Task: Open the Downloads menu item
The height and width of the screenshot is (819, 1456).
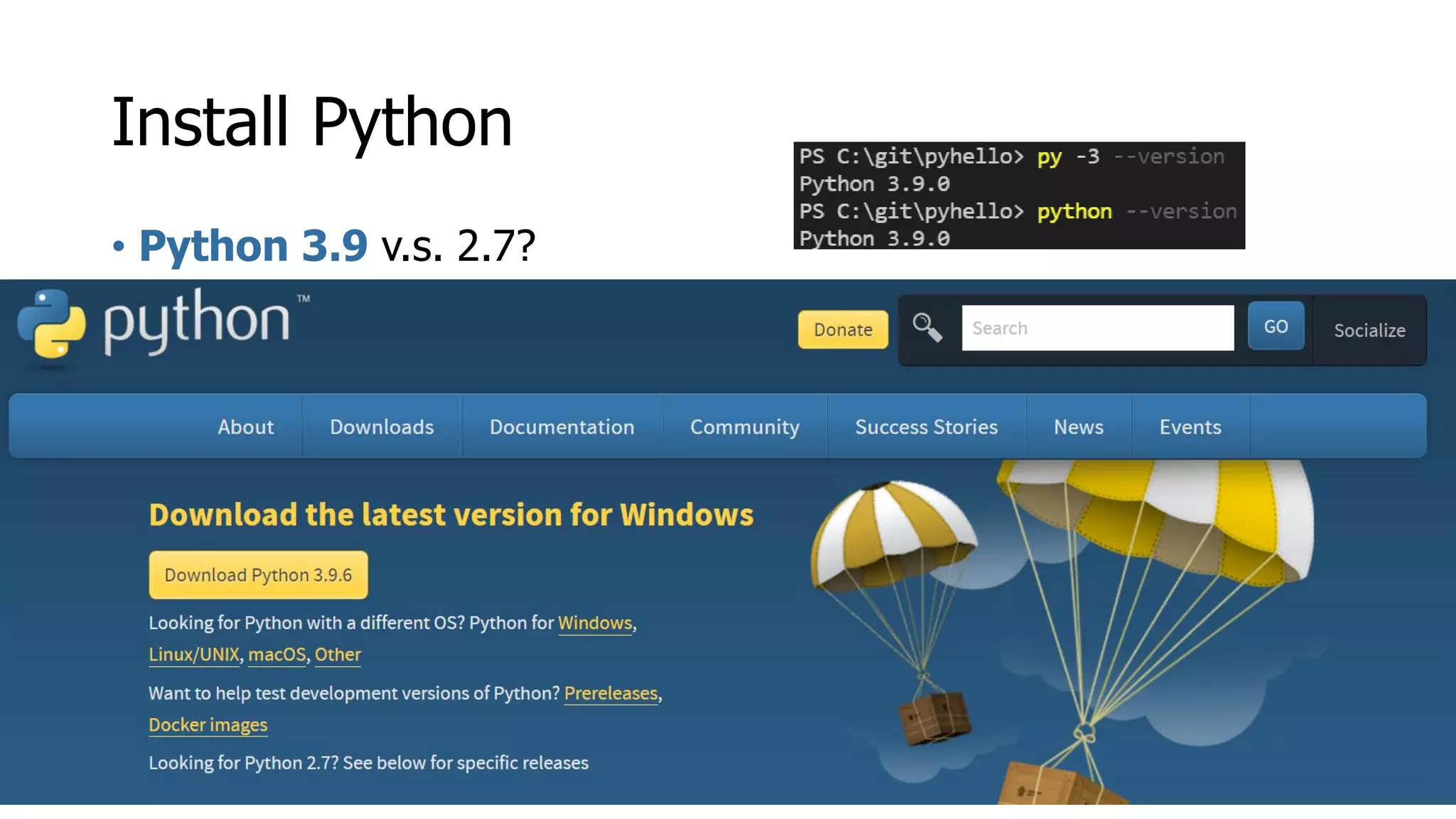Action: (382, 427)
